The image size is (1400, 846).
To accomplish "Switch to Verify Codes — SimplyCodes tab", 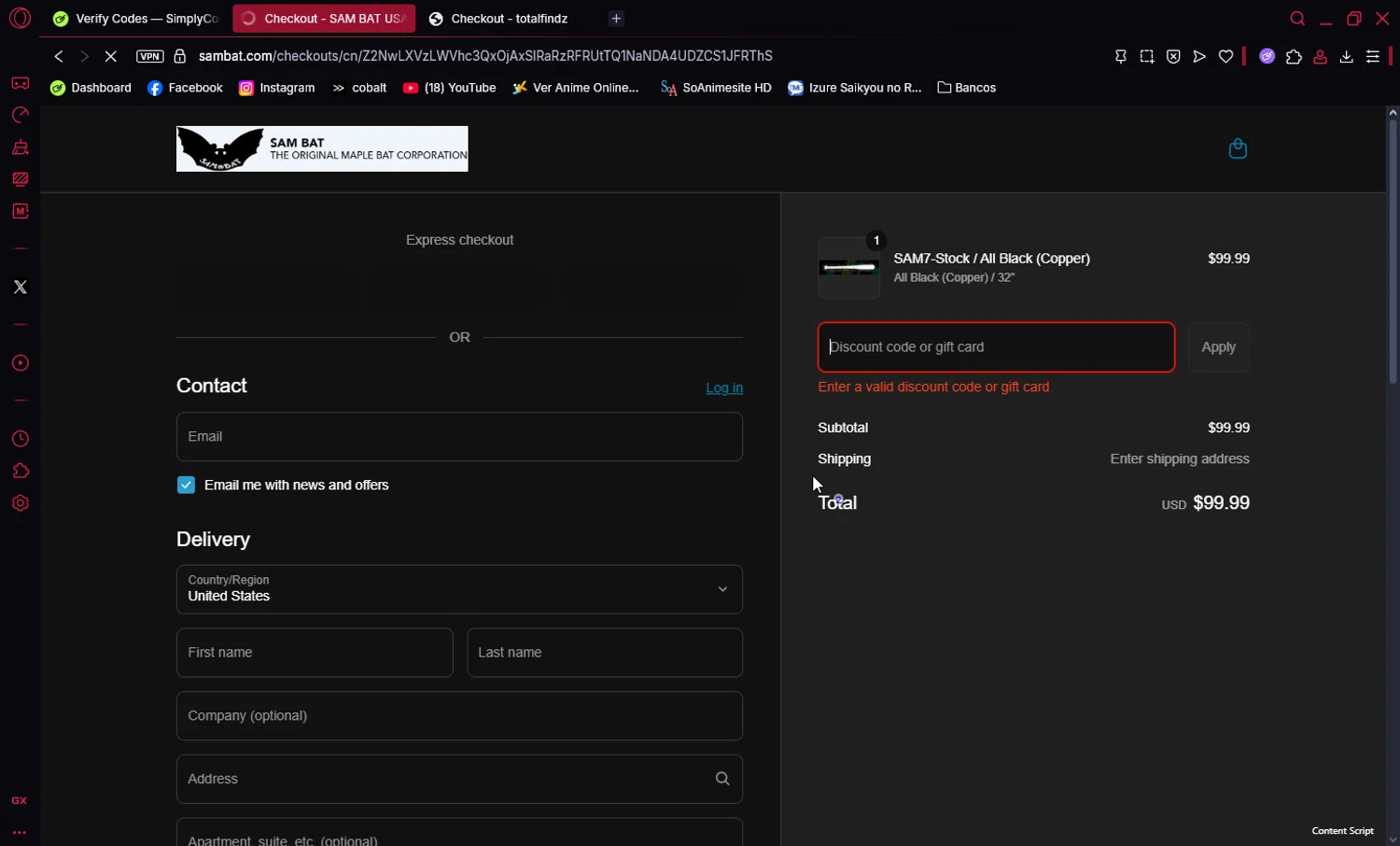I will (136, 19).
